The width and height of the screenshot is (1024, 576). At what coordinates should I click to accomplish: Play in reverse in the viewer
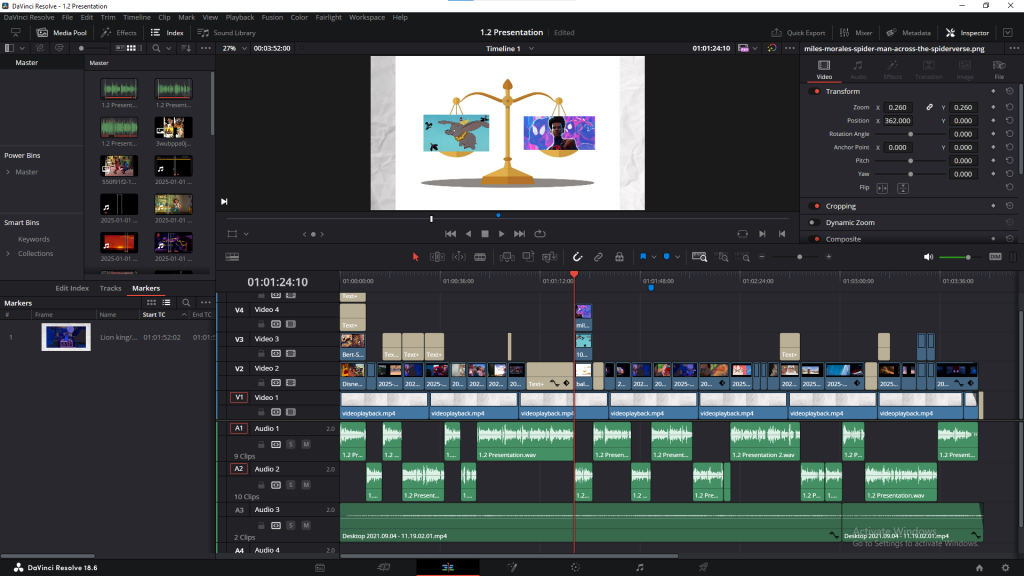pyautogui.click(x=468, y=234)
